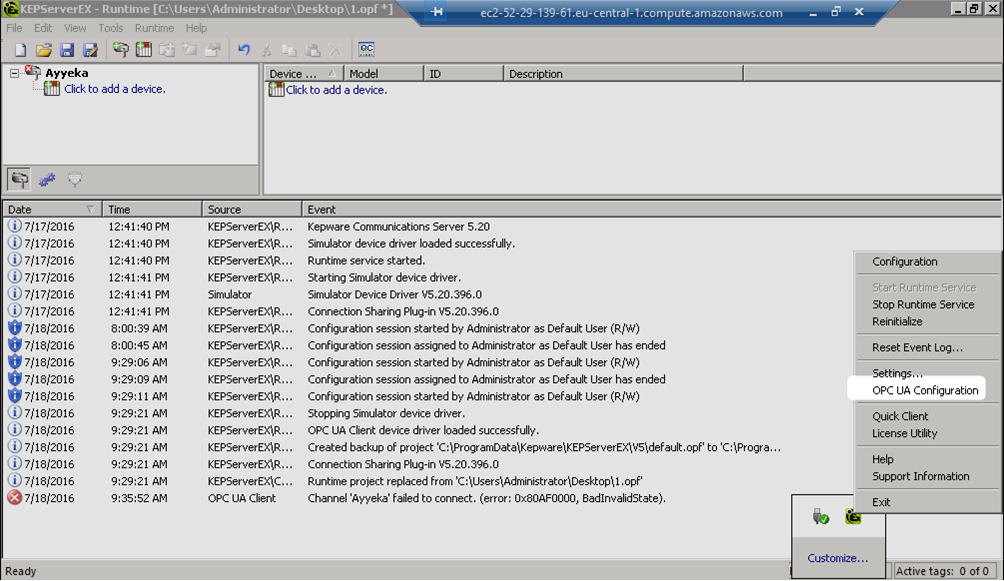Screen dimensions: 1004x581
Task: Click the ID column header
Action: pos(464,74)
